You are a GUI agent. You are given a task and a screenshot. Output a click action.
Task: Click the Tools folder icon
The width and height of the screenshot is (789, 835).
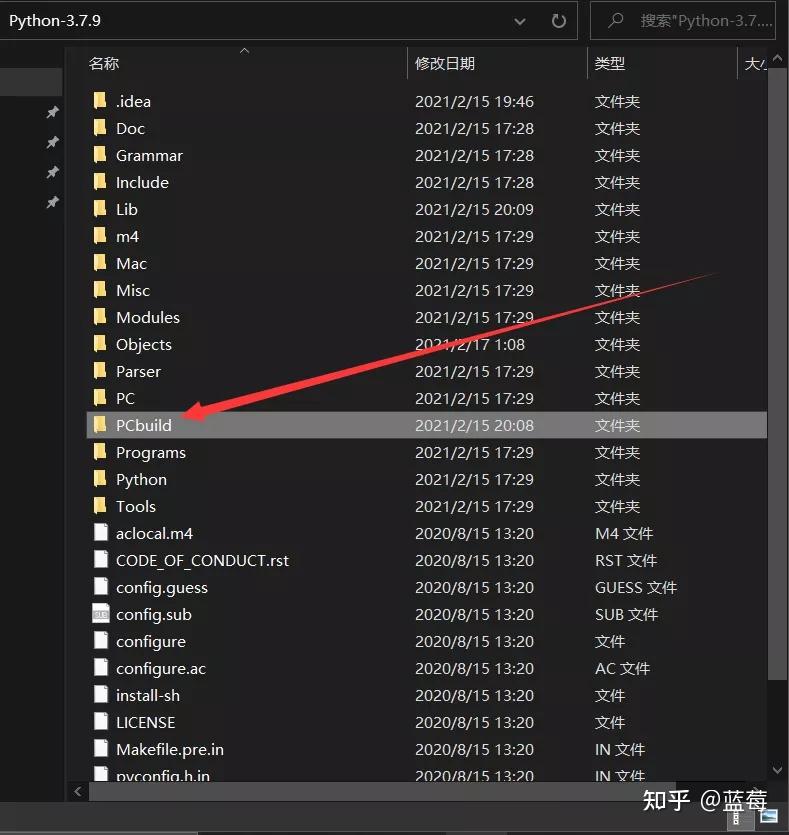(100, 506)
